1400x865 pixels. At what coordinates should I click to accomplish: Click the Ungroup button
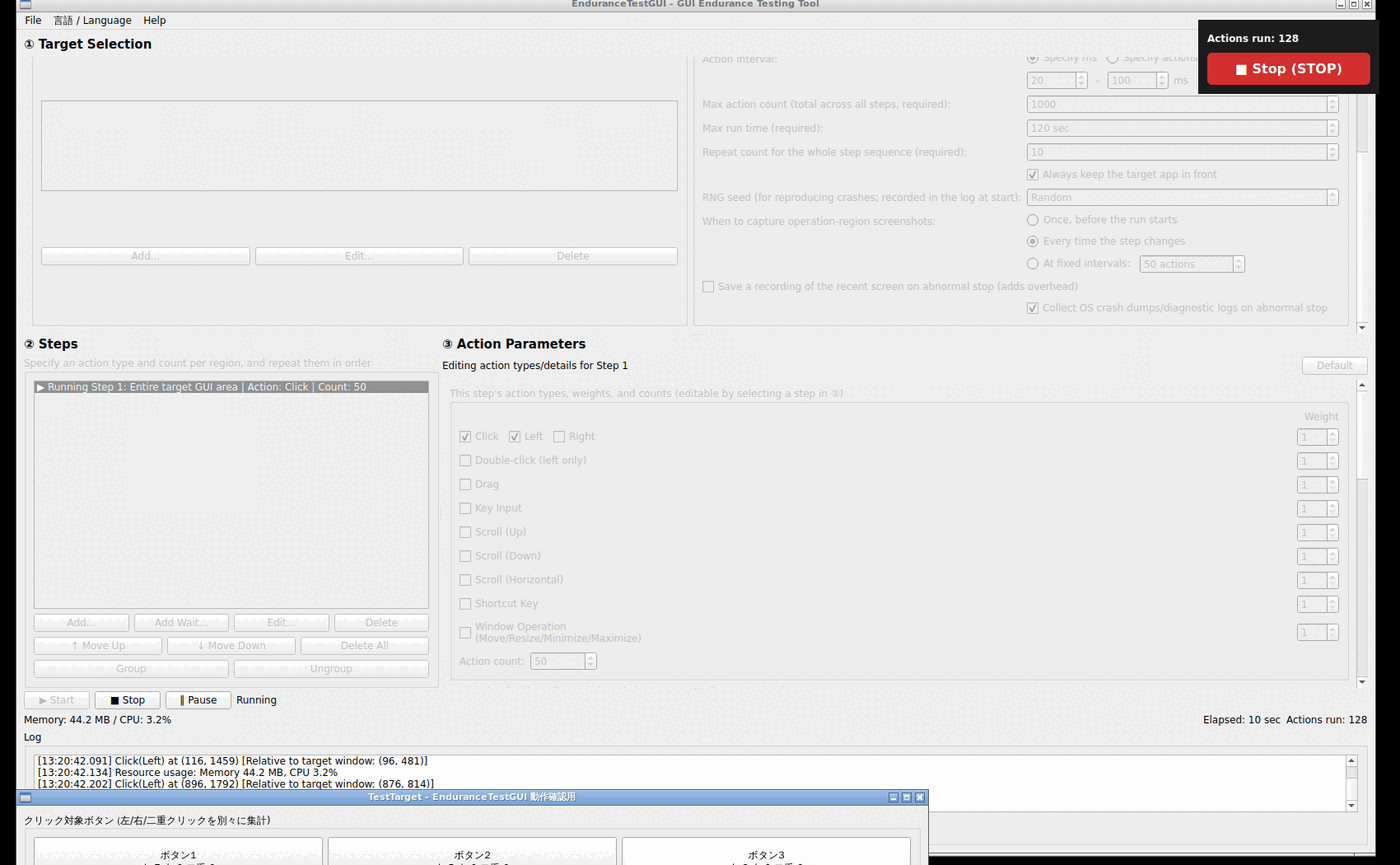click(331, 669)
